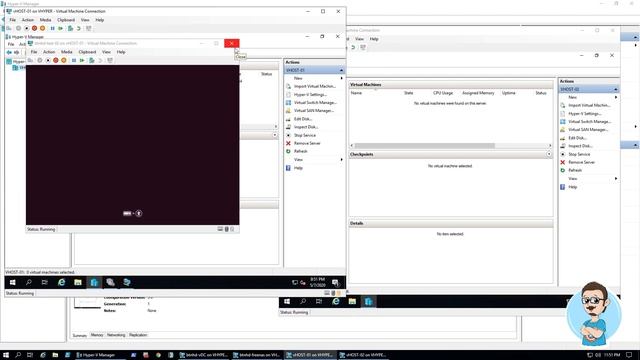Image resolution: width=640 pixels, height=360 pixels.
Task: Click the Revert icon in the vHOST-01 connection toolbar
Action: [x=79, y=28]
